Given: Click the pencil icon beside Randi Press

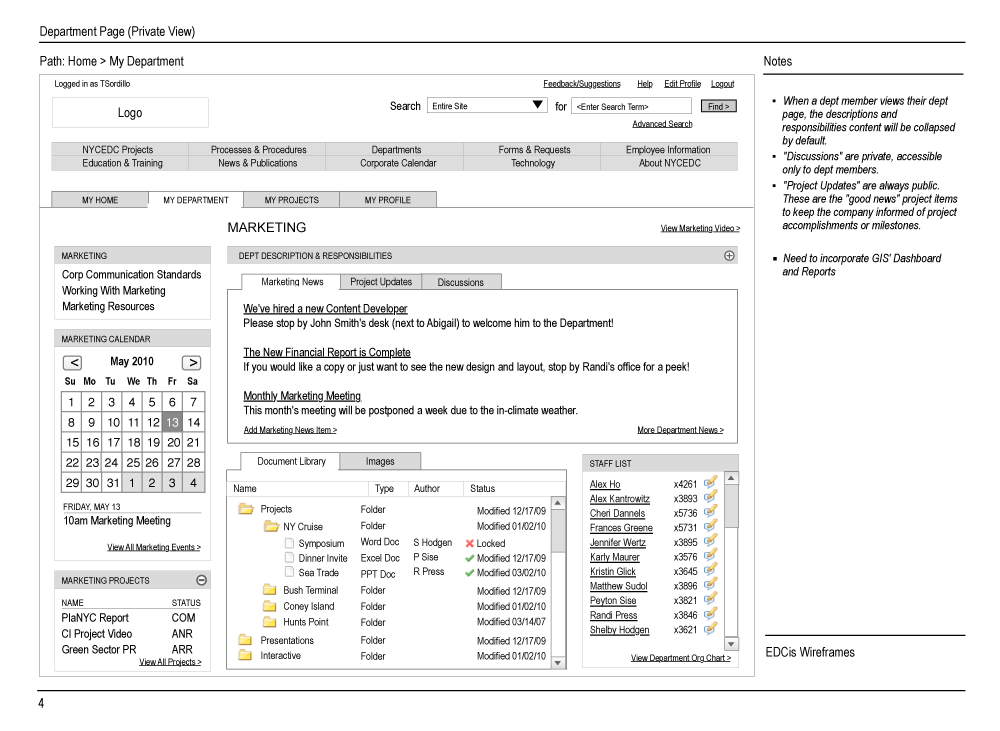Looking at the screenshot, I should click(x=709, y=615).
